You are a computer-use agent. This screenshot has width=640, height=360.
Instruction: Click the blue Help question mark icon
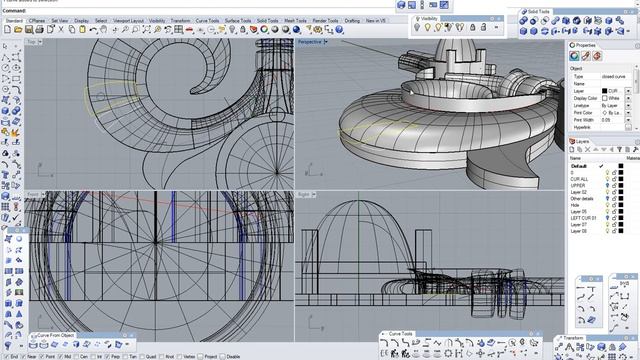[339, 29]
